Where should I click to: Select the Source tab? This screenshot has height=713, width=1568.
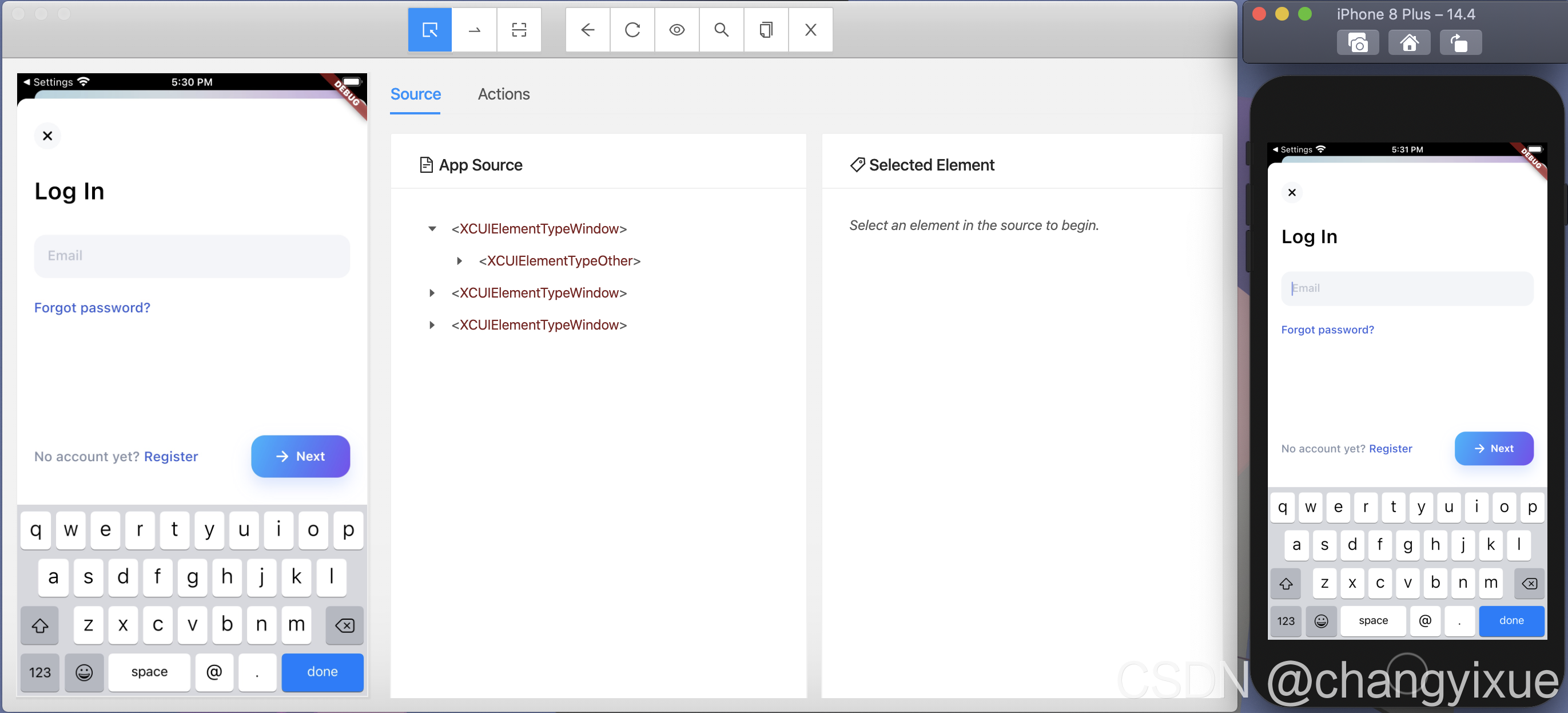point(415,94)
